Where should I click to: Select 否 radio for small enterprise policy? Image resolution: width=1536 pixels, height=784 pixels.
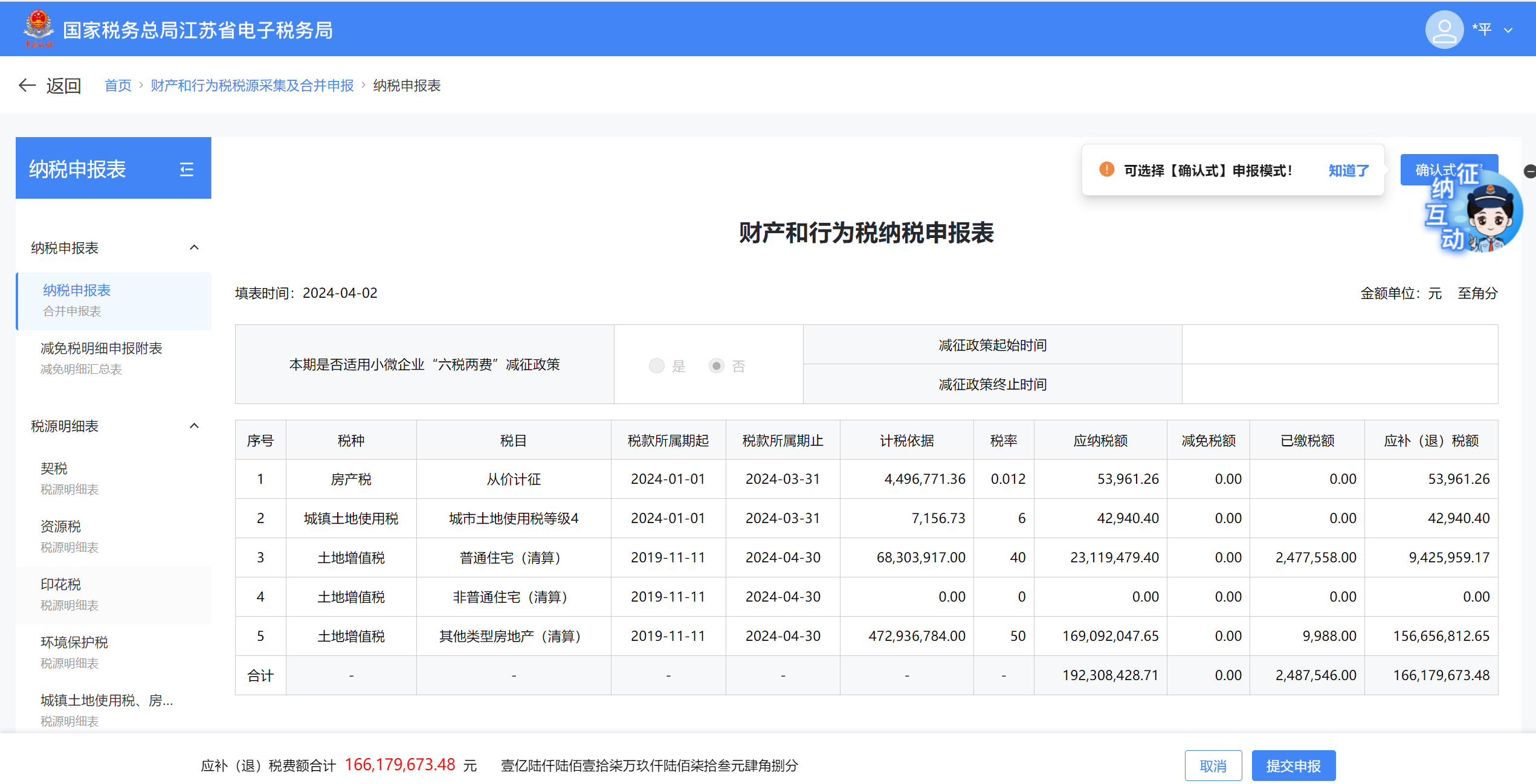click(716, 366)
